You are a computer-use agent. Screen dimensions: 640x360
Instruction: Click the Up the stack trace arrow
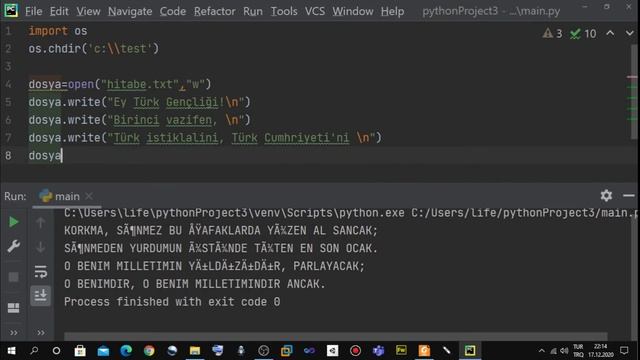click(x=40, y=222)
